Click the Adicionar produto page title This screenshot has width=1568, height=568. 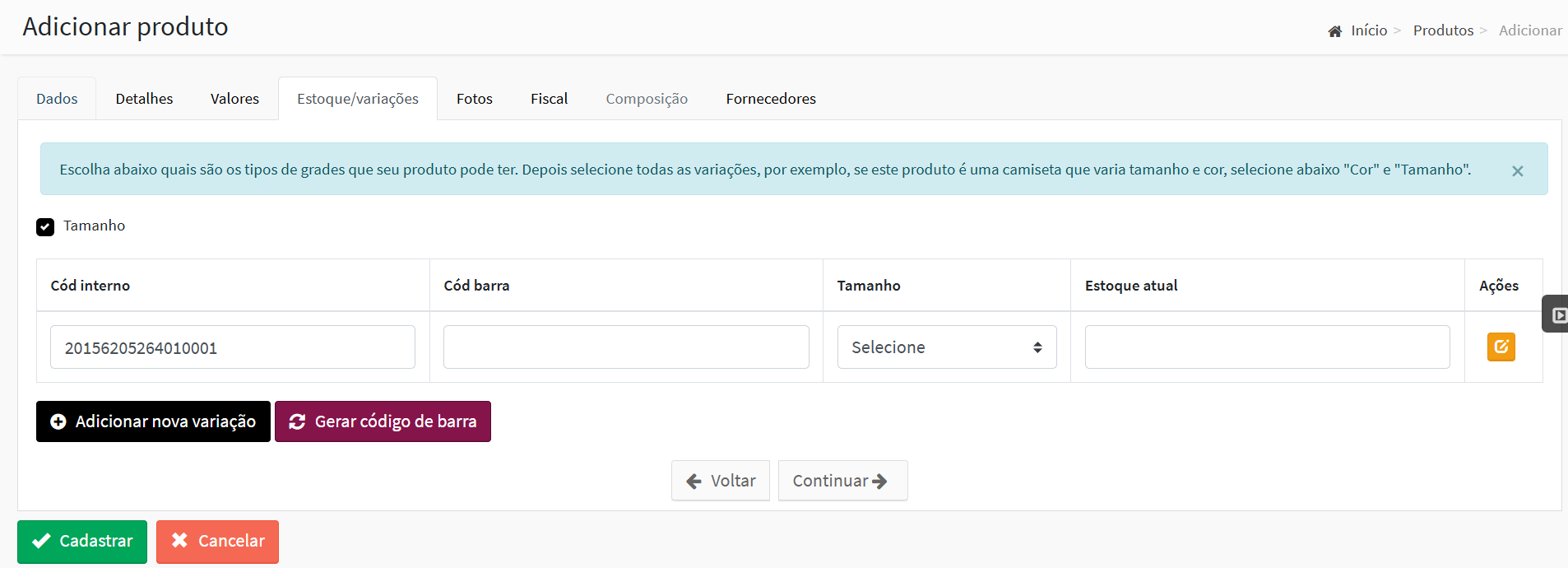pos(126,27)
